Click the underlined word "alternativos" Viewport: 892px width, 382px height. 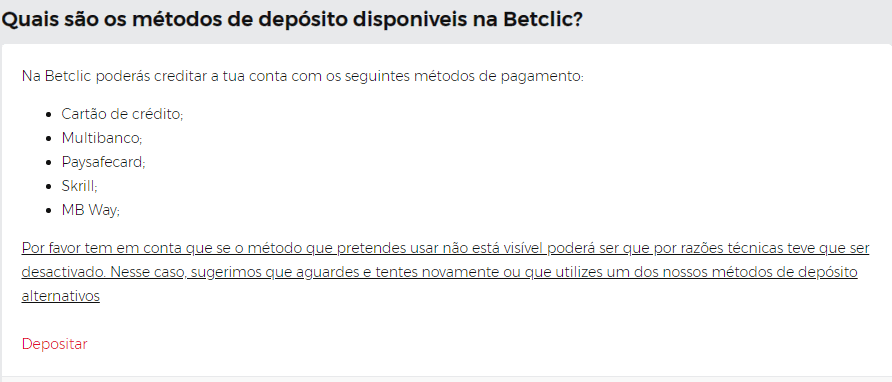coord(61,296)
